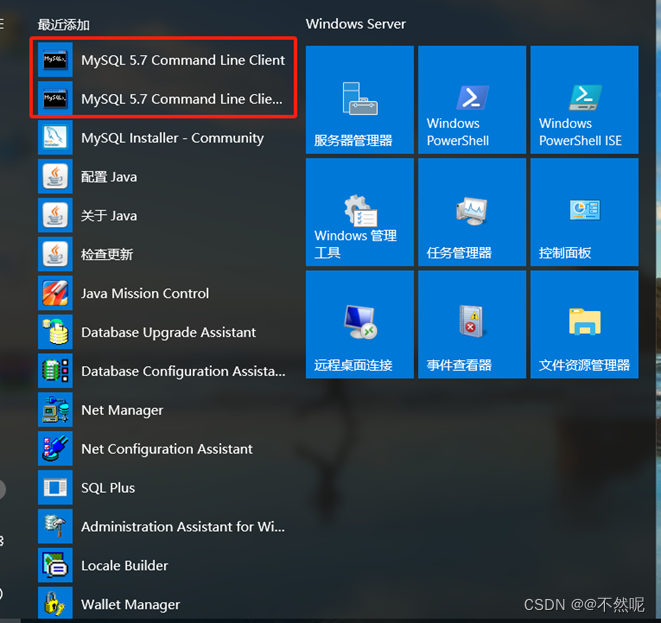Click the 关于 Java icon
This screenshot has width=661, height=623.
click(55, 215)
